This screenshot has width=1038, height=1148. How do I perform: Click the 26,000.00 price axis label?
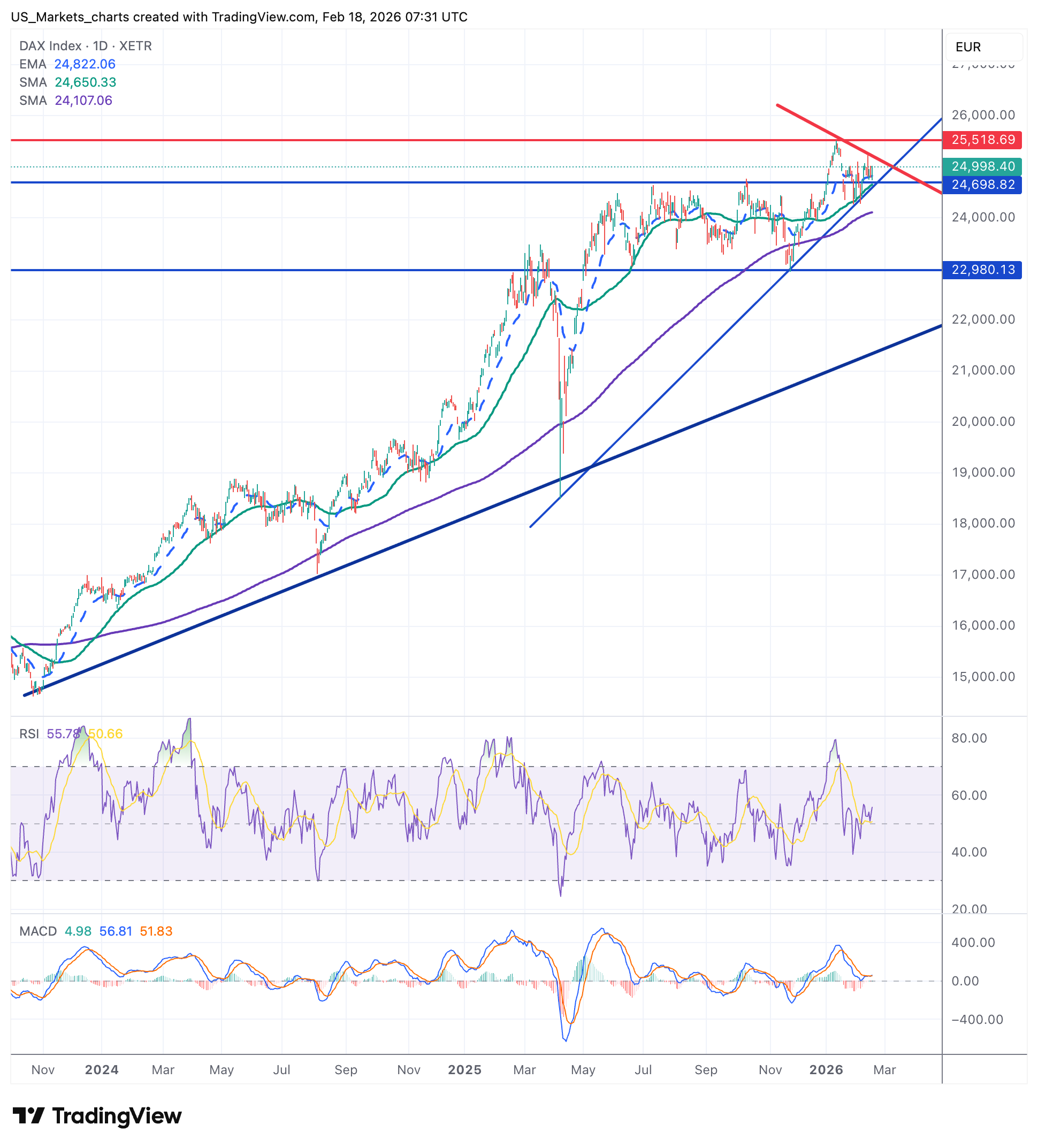coord(983,115)
